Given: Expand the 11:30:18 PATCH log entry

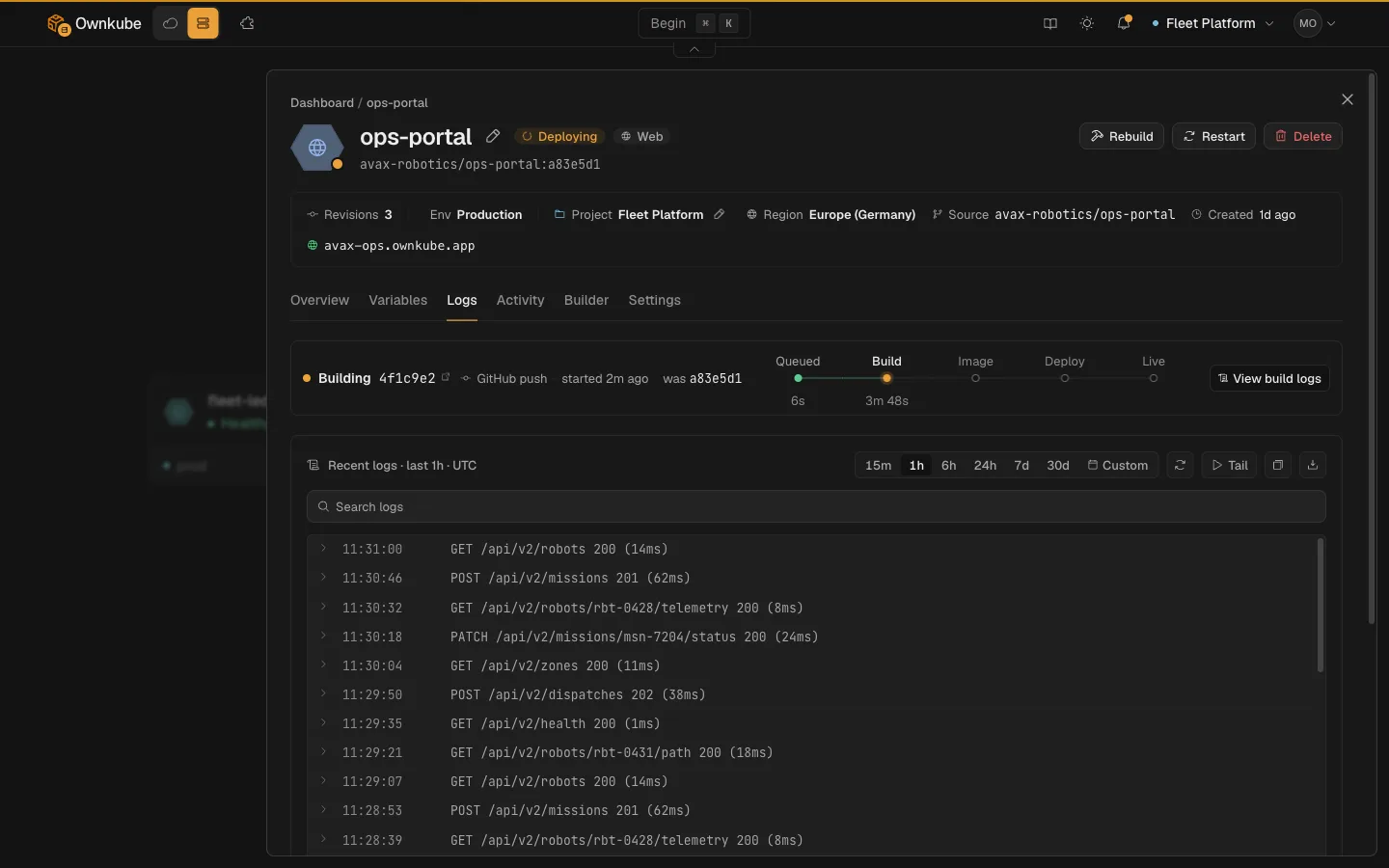Looking at the screenshot, I should [x=323, y=636].
